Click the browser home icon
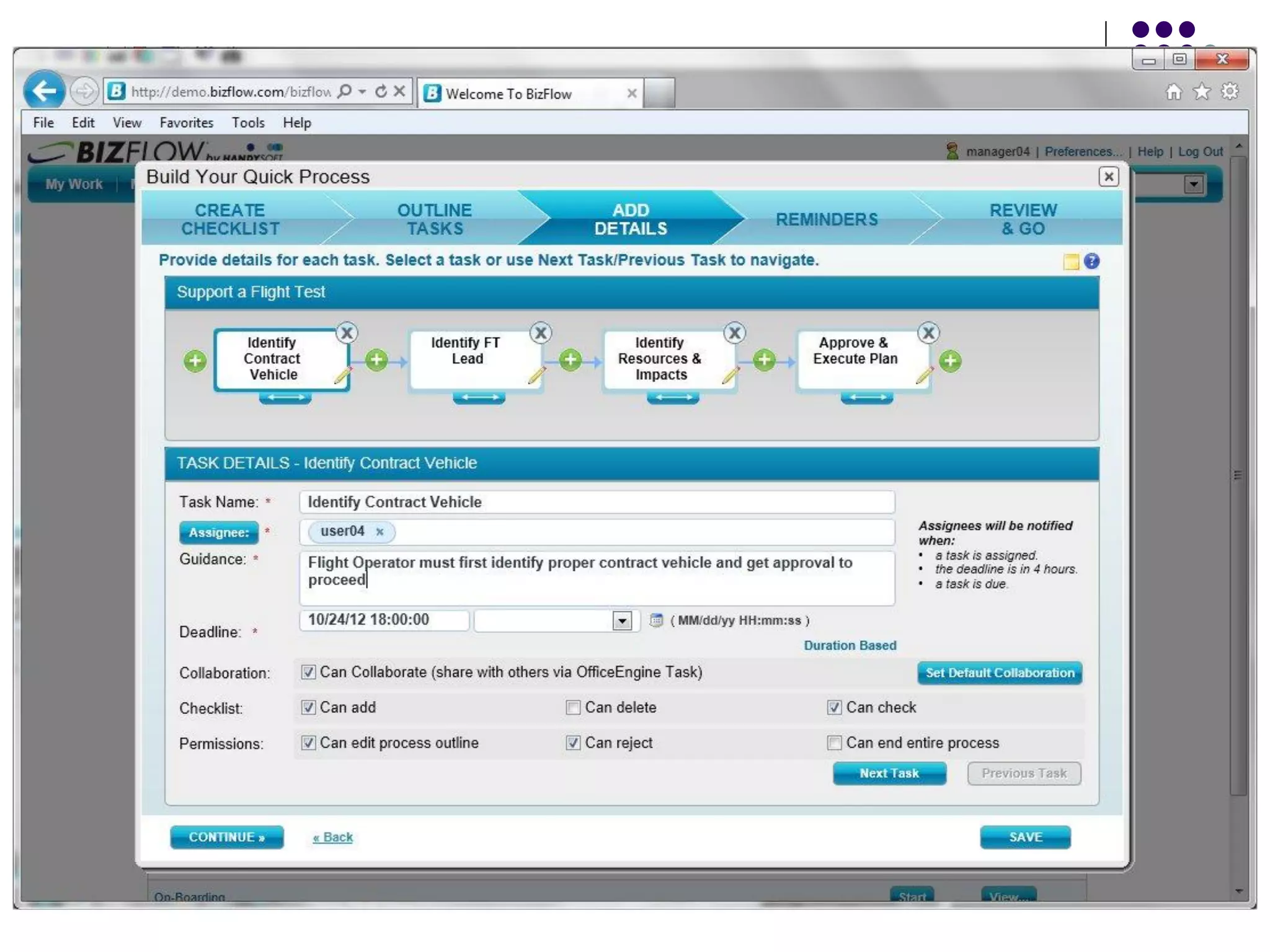This screenshot has height=952, width=1270. point(1173,92)
